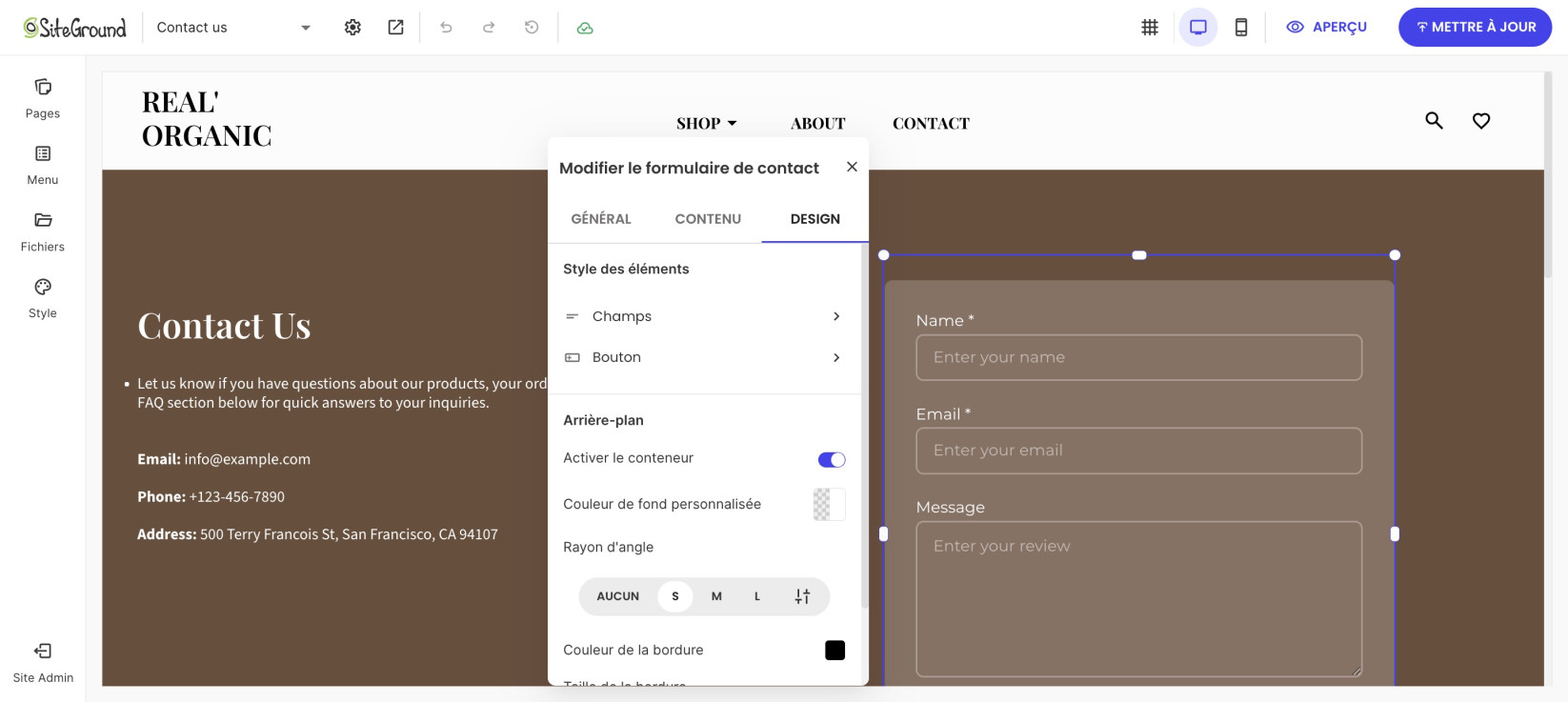Toggle the grid overlay icon
Image resolution: width=1568 pixels, height=702 pixels.
point(1150,28)
